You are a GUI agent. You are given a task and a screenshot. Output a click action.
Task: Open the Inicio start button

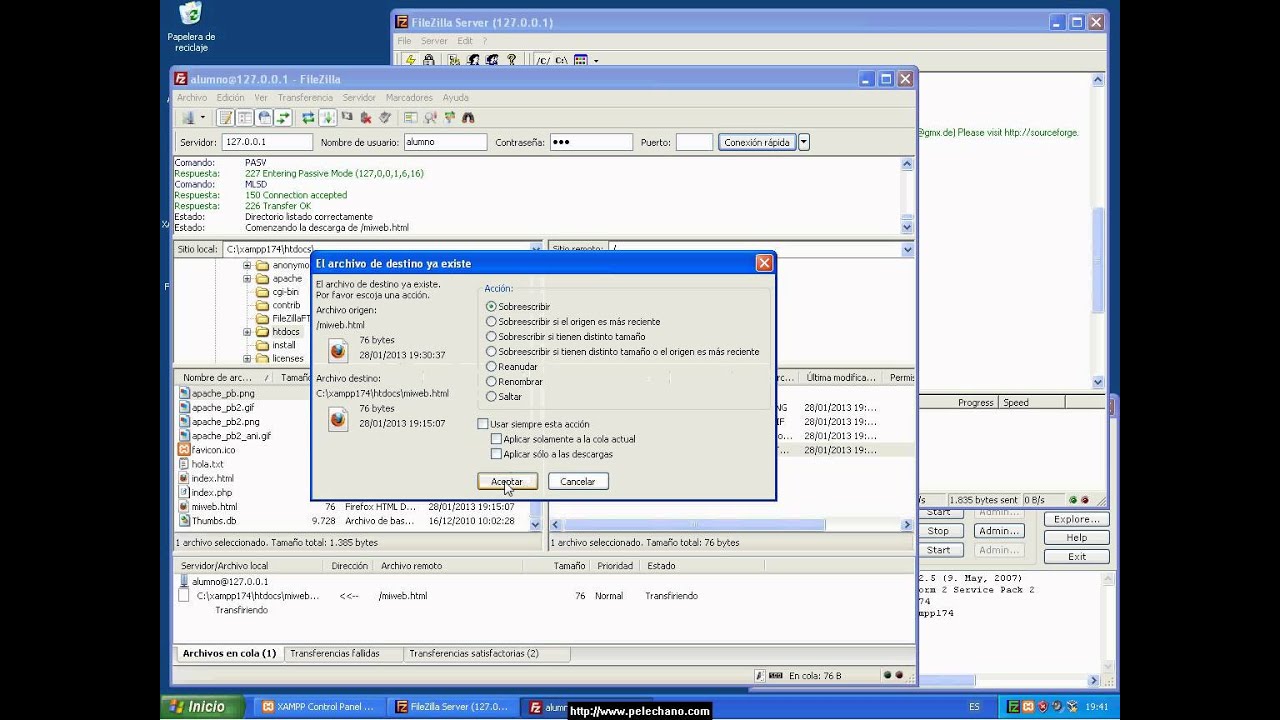(x=200, y=707)
